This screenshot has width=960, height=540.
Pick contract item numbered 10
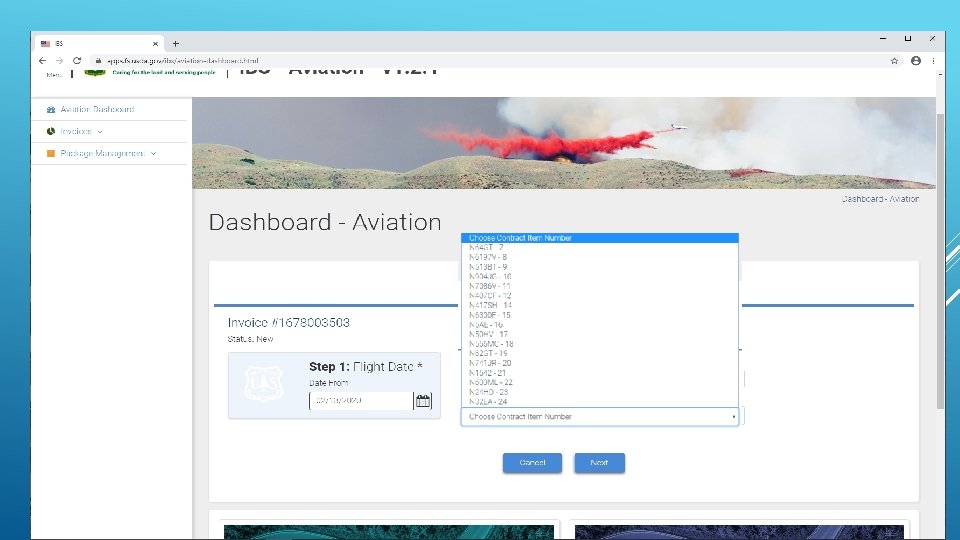(x=599, y=276)
